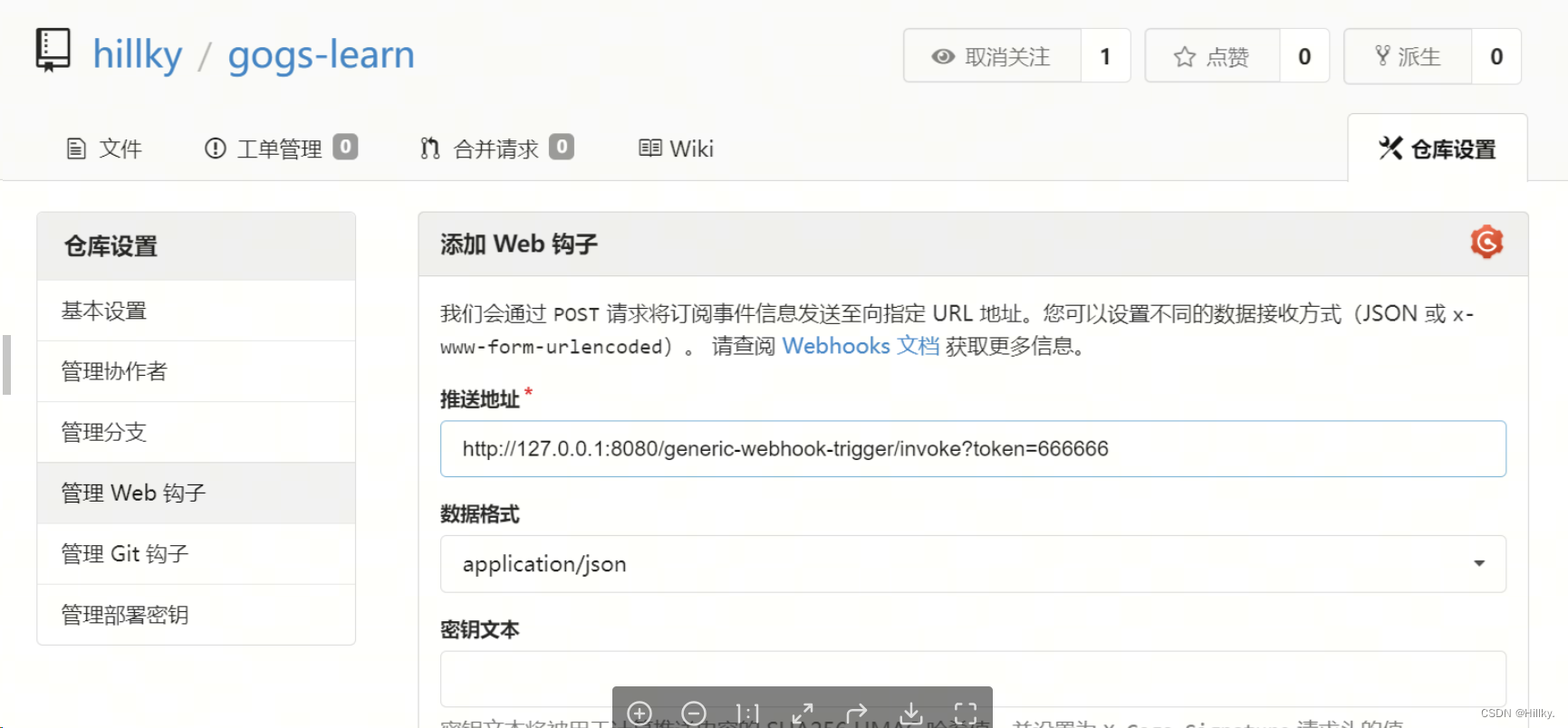The width and height of the screenshot is (1568, 728).
Task: Click the book icon beside Wiki
Action: 650,148
